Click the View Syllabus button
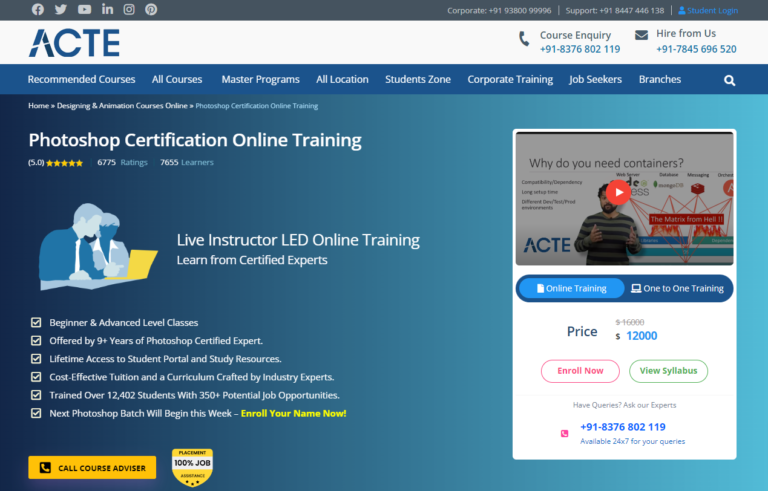The width and height of the screenshot is (768, 491). click(x=668, y=371)
